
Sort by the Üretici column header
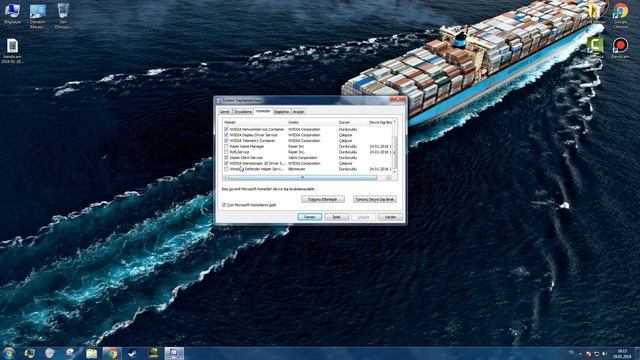(312, 122)
